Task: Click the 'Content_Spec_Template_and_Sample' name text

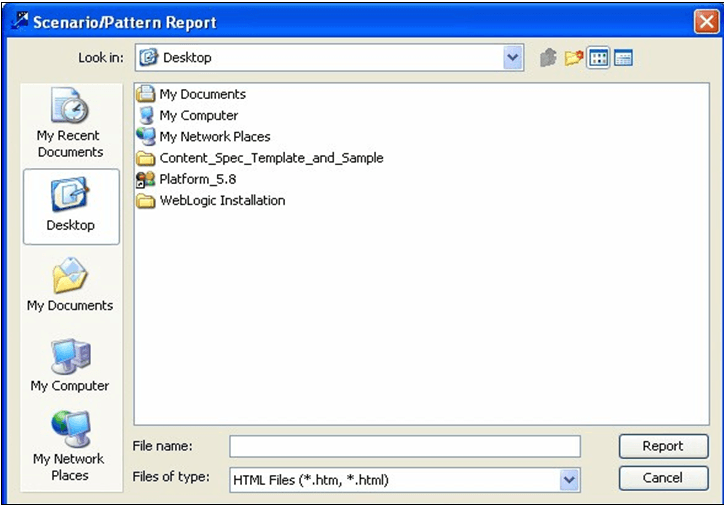Action: pyautogui.click(x=272, y=158)
